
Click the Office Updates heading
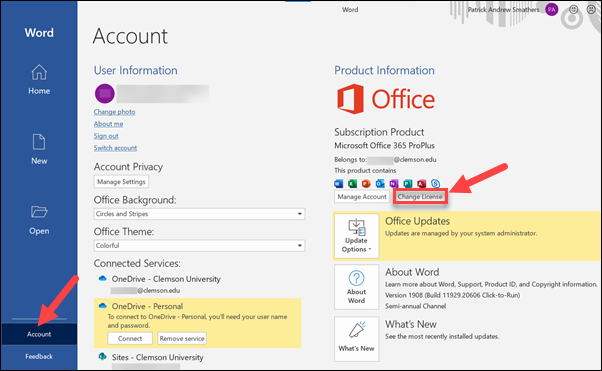(417, 221)
